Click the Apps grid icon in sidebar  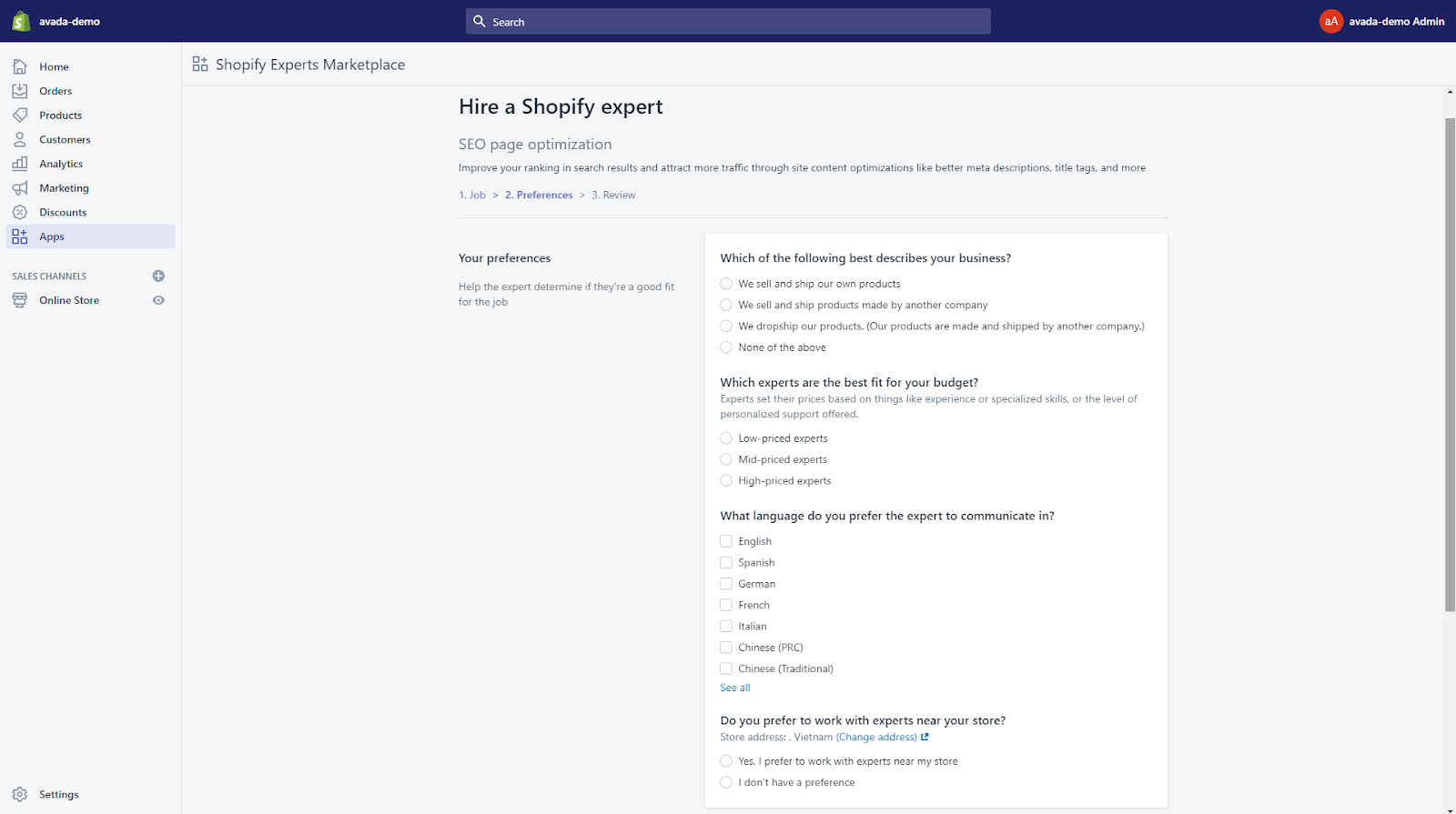(20, 236)
